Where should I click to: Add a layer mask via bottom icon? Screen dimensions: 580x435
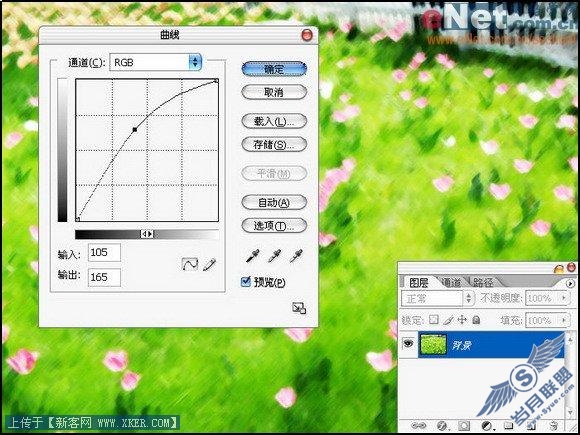tap(463, 425)
